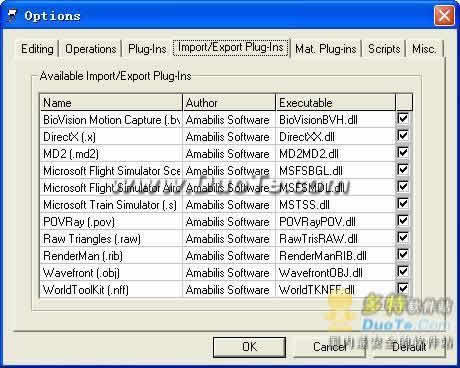
Task: Disable the MD2MD2.dll plug-in checkbox
Action: pyautogui.click(x=403, y=152)
